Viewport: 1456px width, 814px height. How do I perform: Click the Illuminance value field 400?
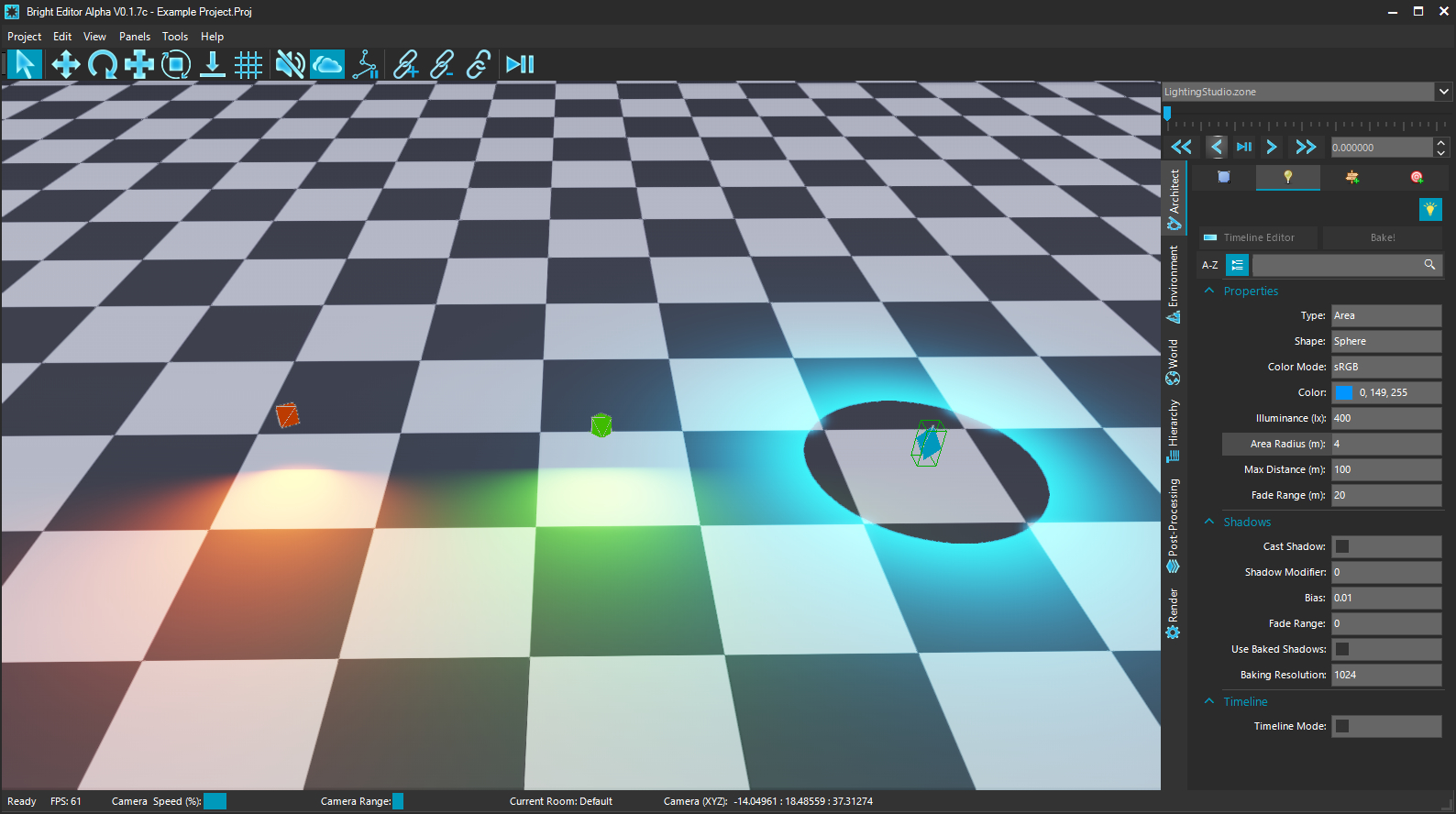[x=1386, y=418]
